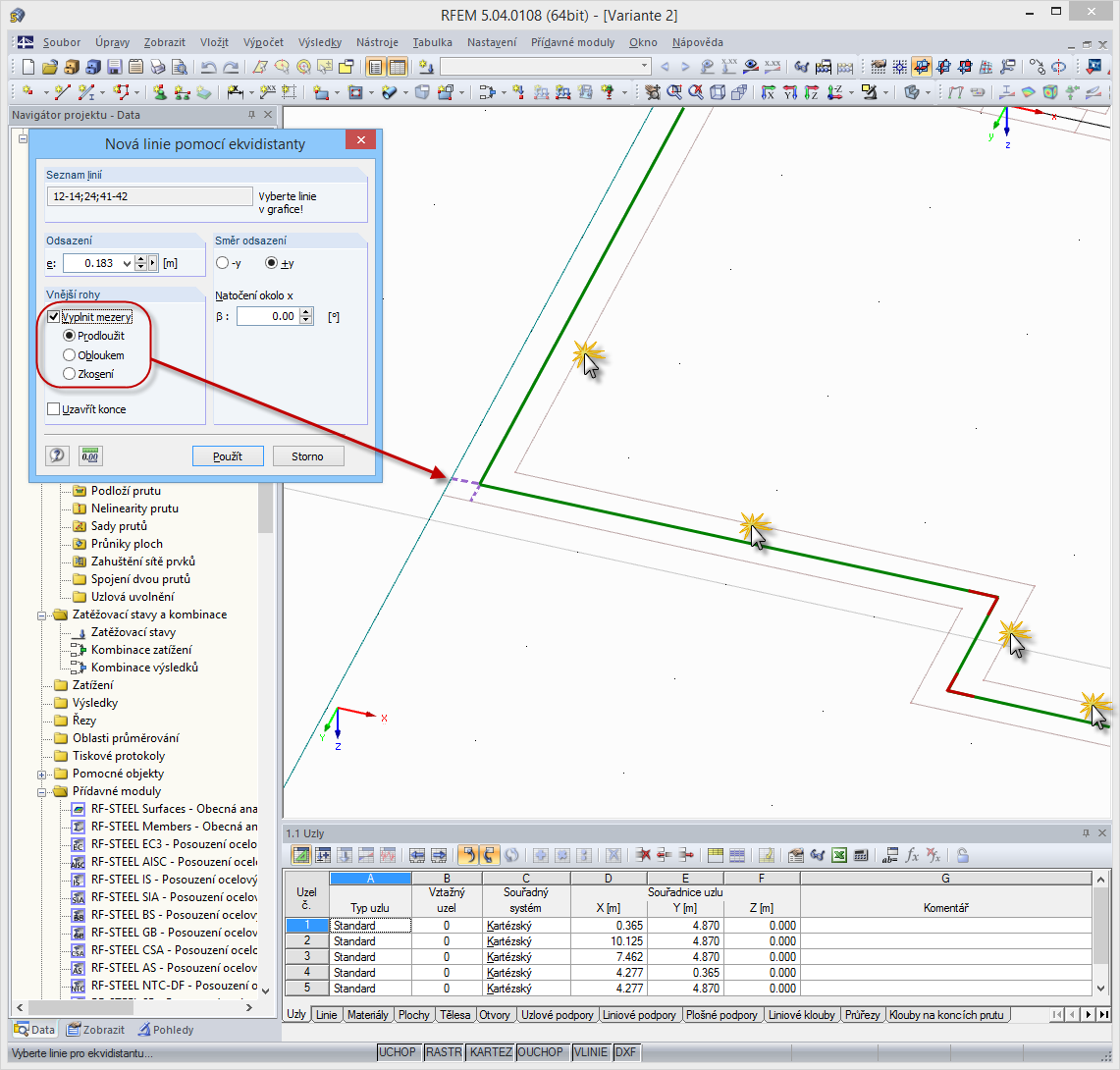Image resolution: width=1120 pixels, height=1070 pixels.
Task: Select the Obloukem radio option
Action: (68, 354)
